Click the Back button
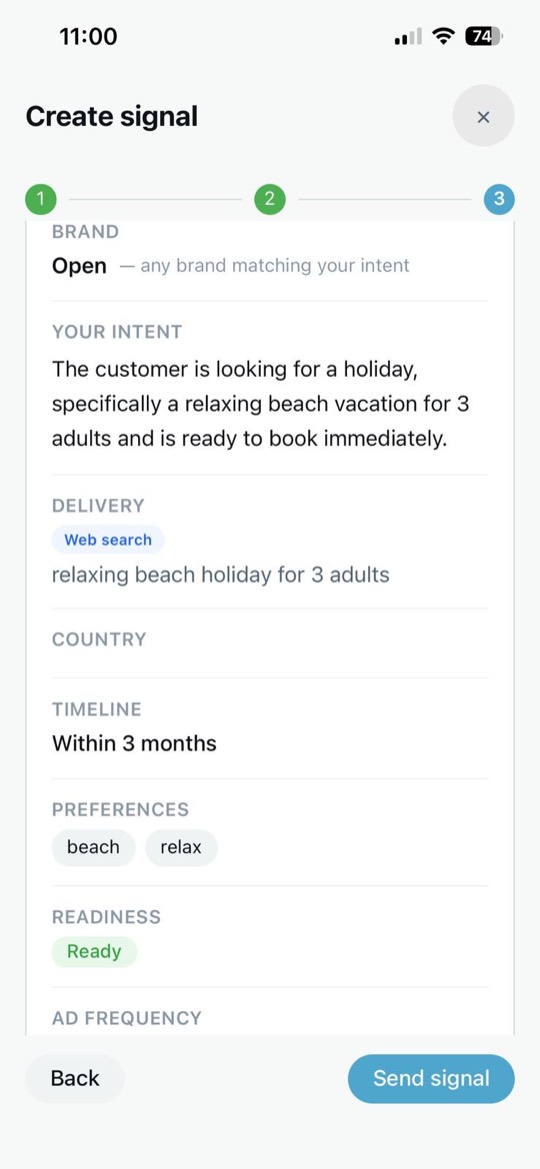Image resolution: width=540 pixels, height=1169 pixels. click(75, 1078)
